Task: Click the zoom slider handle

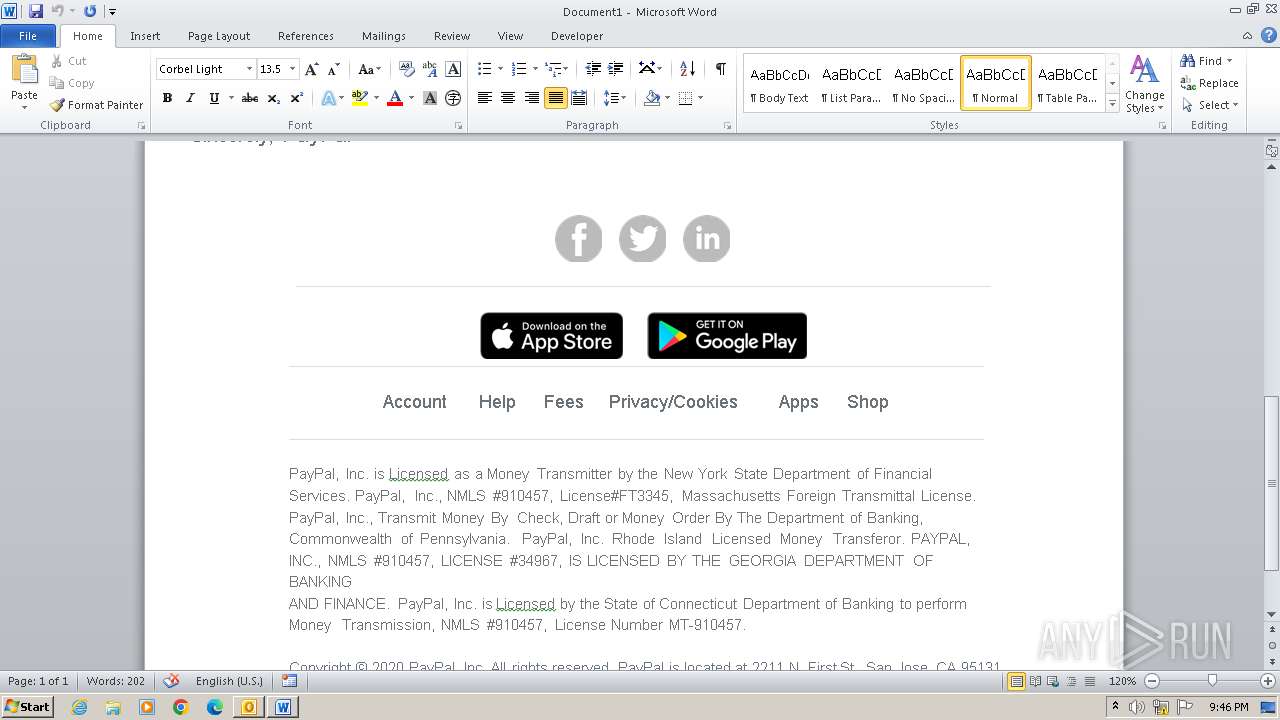Action: coord(1212,681)
